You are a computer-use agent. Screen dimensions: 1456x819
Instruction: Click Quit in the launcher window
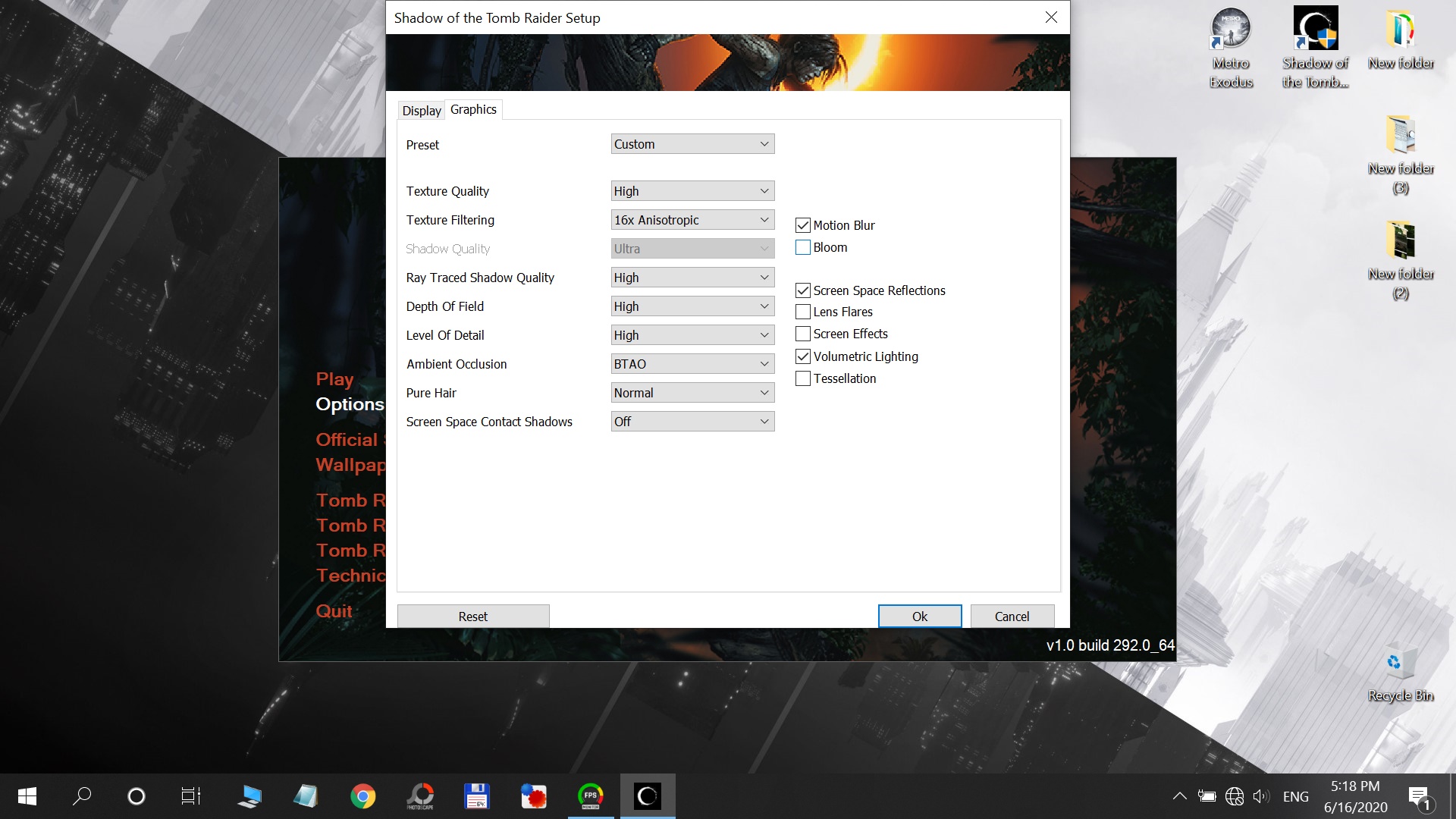pos(334,610)
